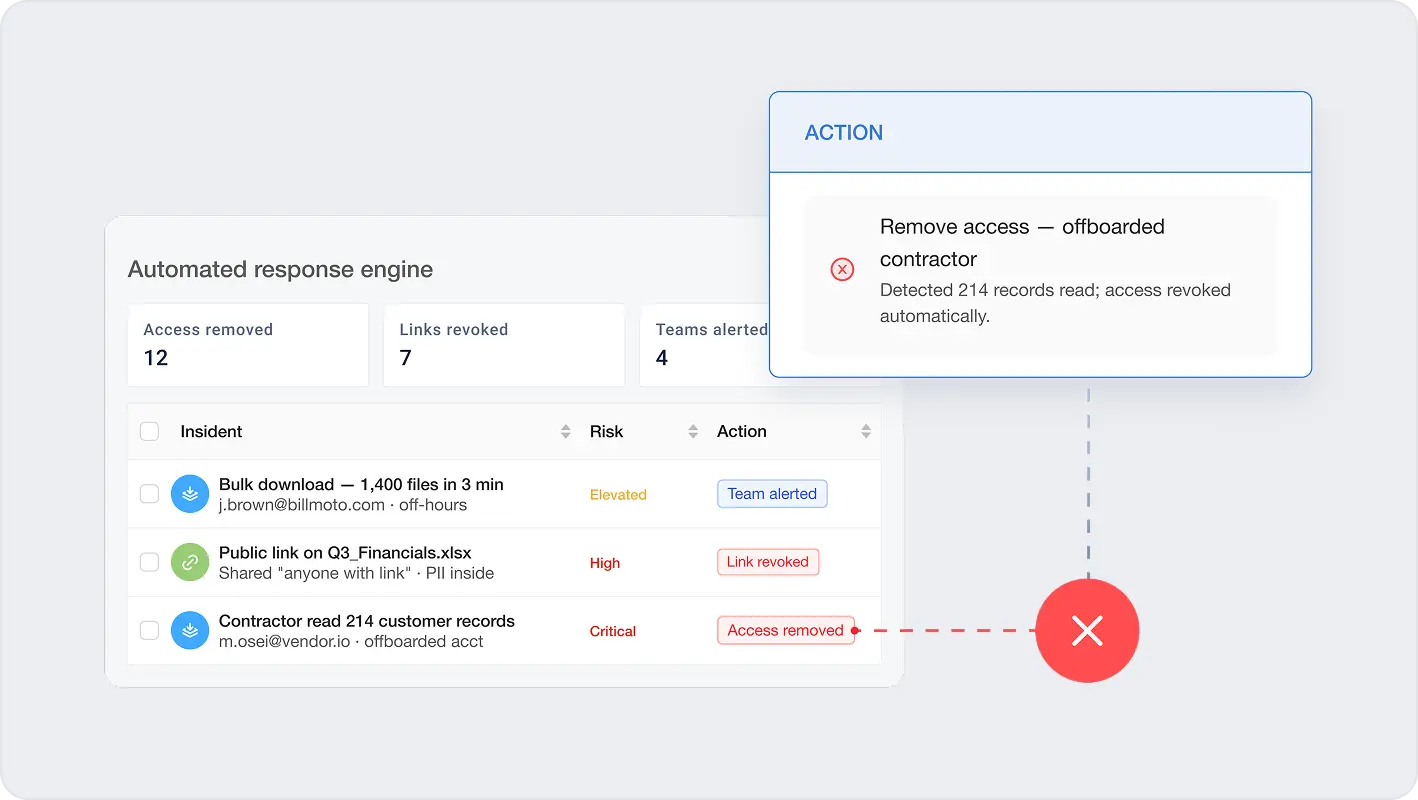Image resolution: width=1418 pixels, height=800 pixels.
Task: Click the 'Automated response engine' heading
Action: click(x=281, y=269)
